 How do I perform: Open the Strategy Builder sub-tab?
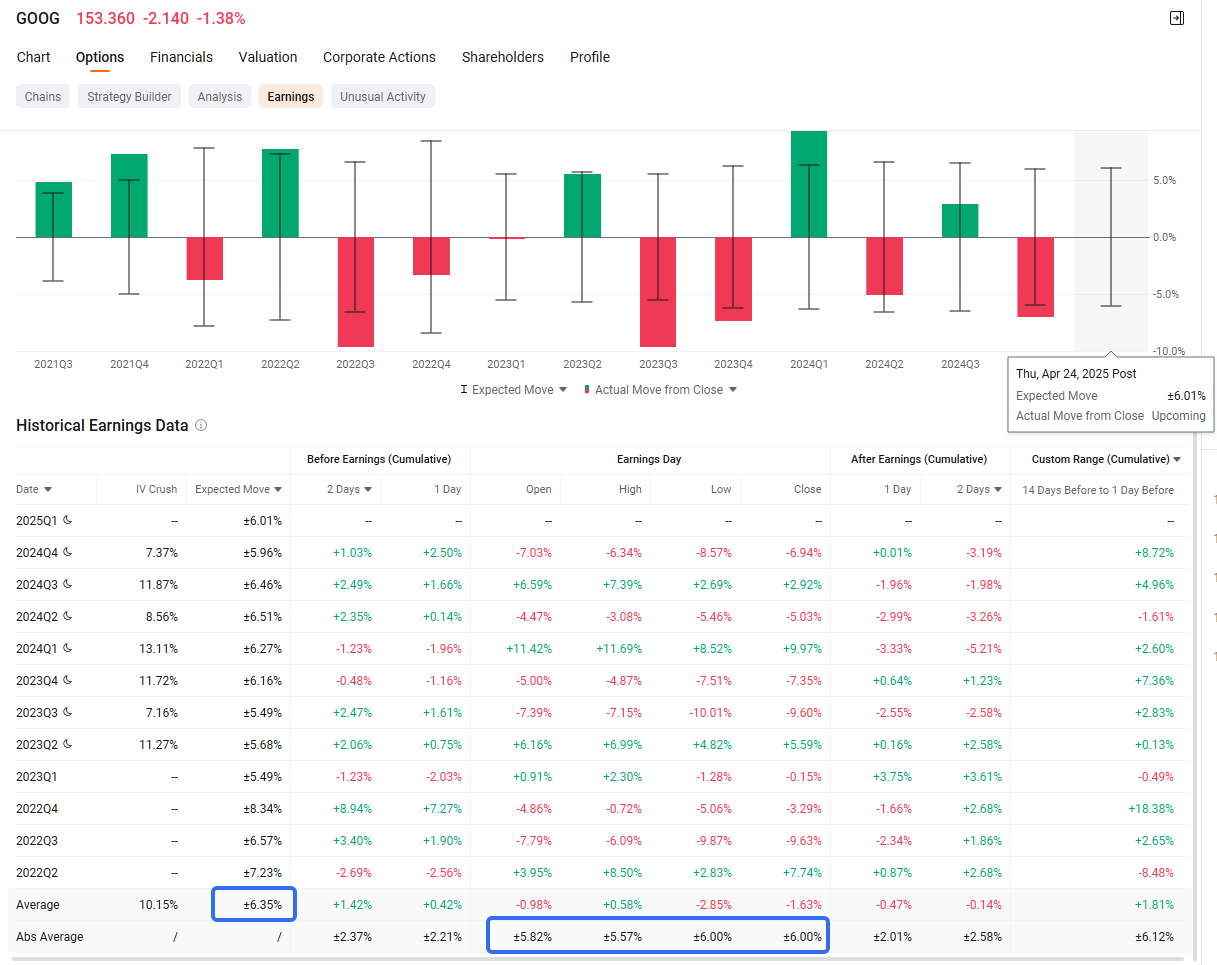(x=129, y=97)
